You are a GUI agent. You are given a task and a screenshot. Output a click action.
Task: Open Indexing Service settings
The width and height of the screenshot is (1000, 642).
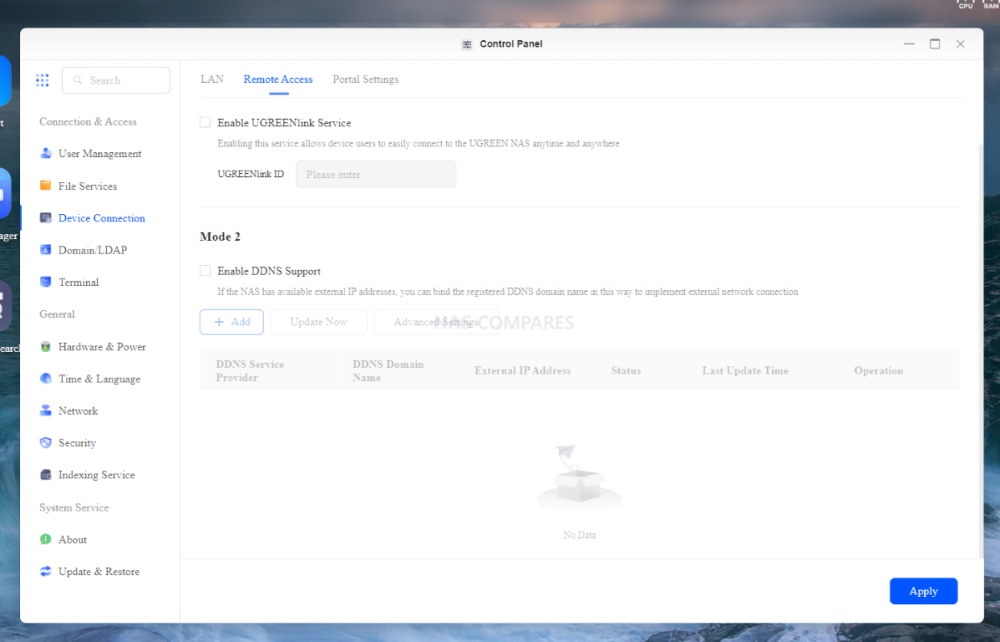[x=96, y=475]
